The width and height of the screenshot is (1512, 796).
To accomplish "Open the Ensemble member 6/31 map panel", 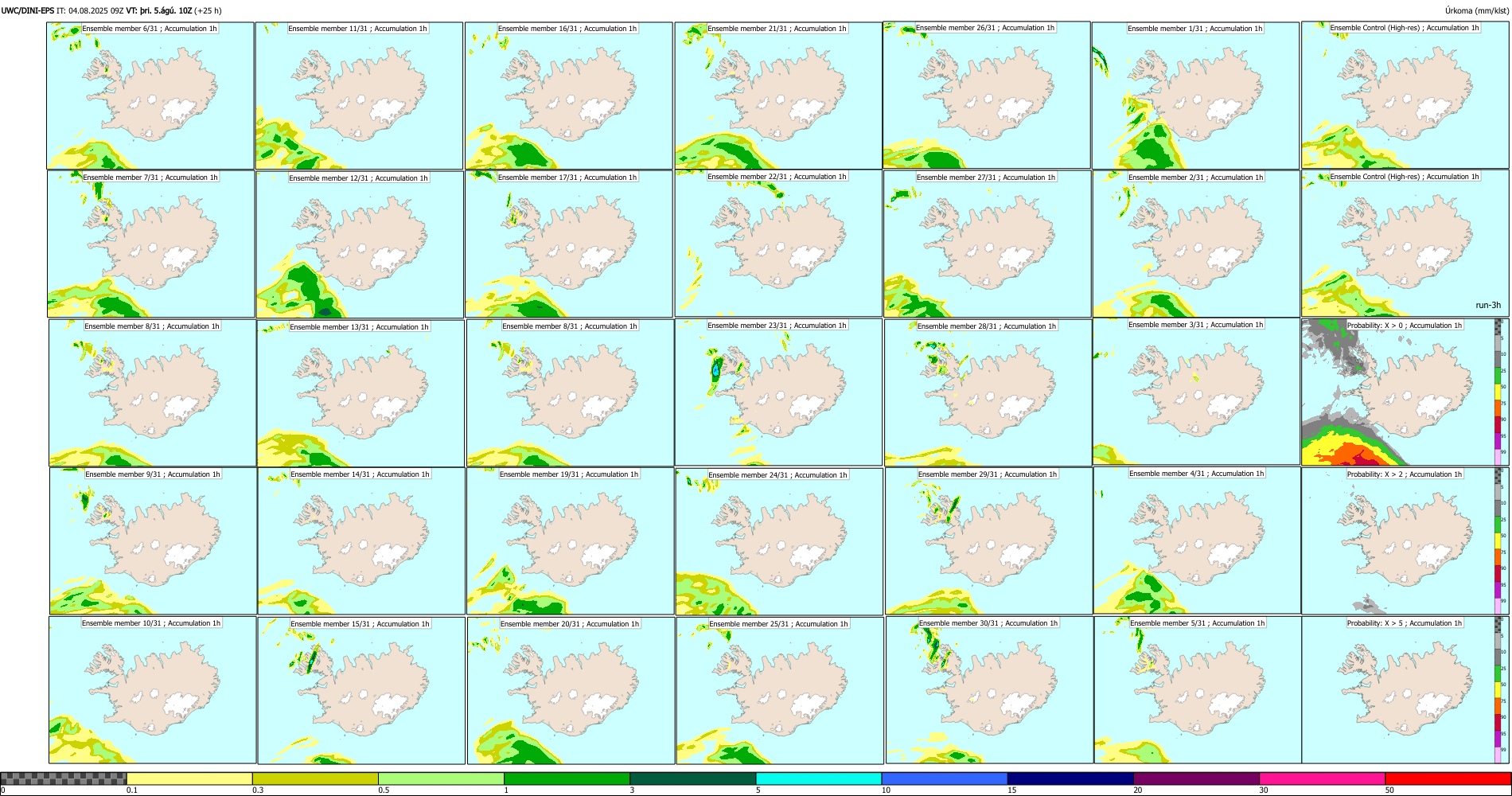I will click(150, 96).
